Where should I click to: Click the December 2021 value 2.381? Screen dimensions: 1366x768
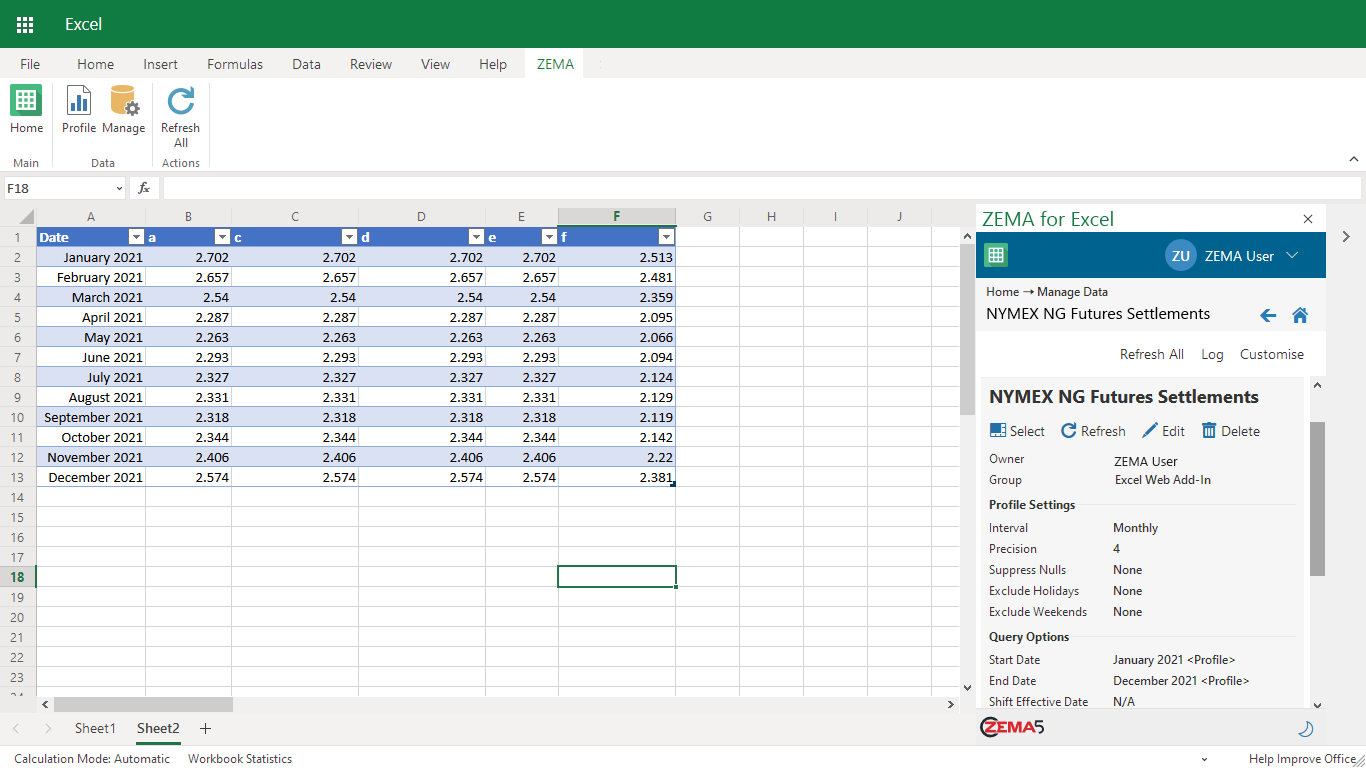(617, 477)
